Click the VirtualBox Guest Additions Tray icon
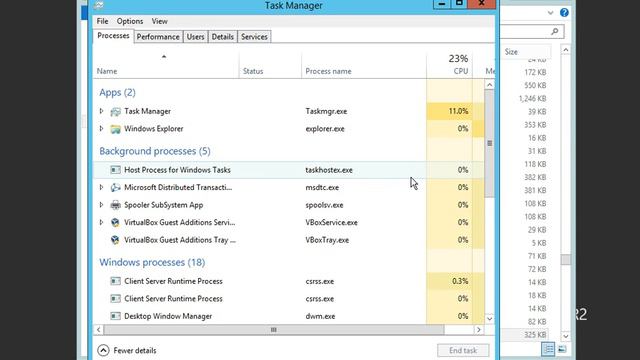Viewport: 640px width, 360px height. click(116, 240)
